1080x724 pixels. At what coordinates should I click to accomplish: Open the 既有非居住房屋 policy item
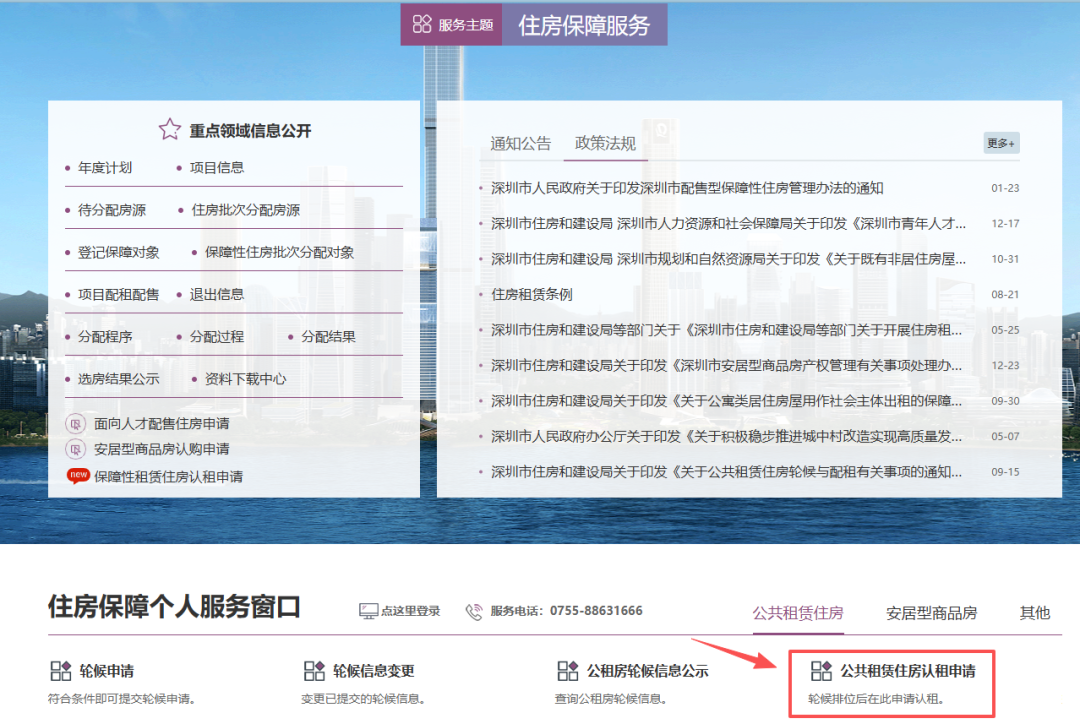pos(728,259)
